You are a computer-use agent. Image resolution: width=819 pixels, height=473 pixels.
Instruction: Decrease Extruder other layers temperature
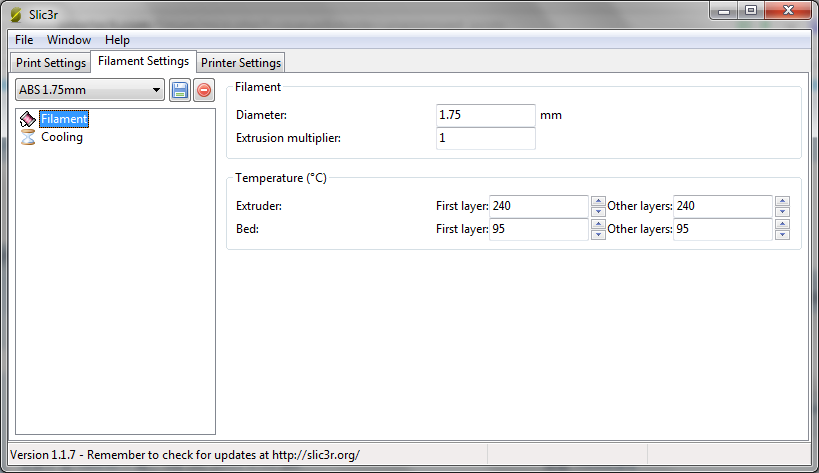click(x=782, y=211)
